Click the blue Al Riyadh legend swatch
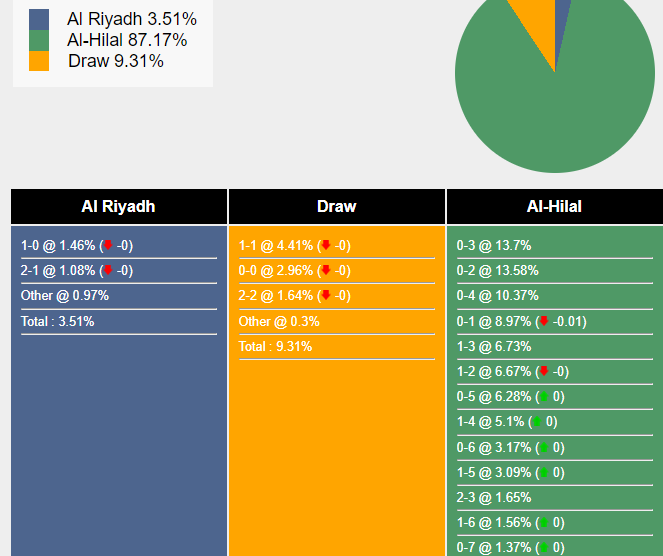 click(x=39, y=19)
